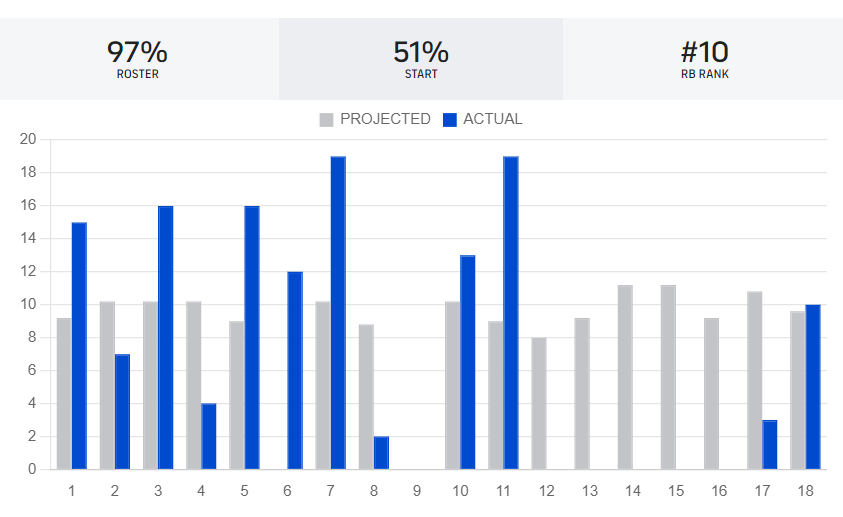843x517 pixels.
Task: Click week 18 blue actual bar
Action: click(813, 387)
